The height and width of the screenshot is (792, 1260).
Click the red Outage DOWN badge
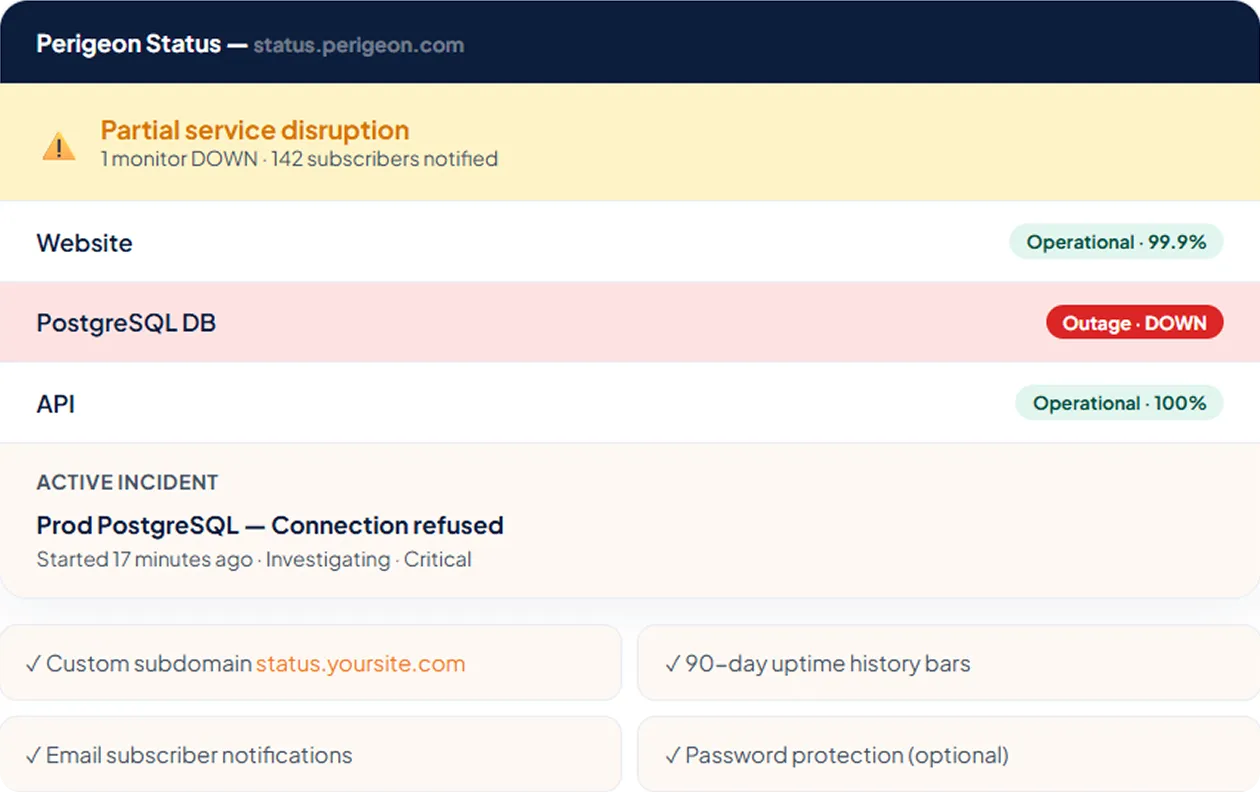pos(1134,323)
